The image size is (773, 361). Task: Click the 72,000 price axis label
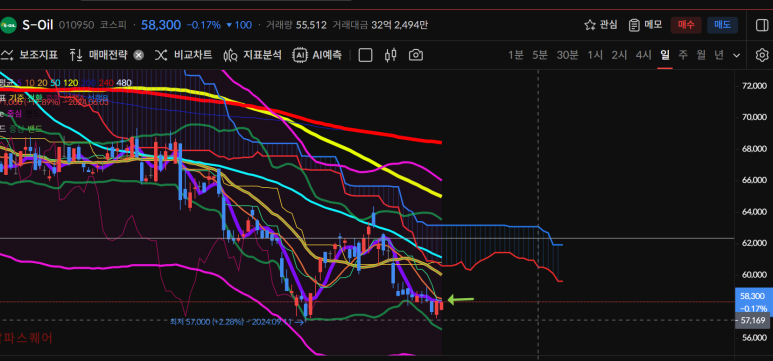754,86
